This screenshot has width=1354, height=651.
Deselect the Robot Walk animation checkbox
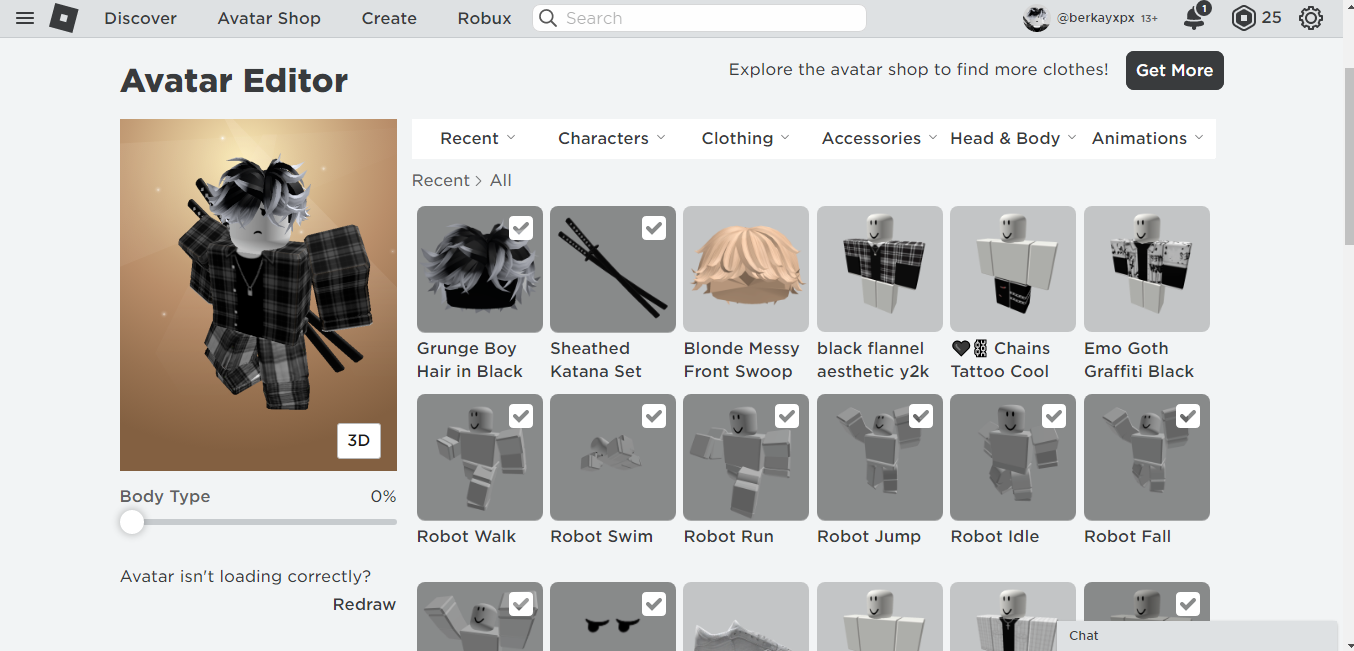pos(520,416)
